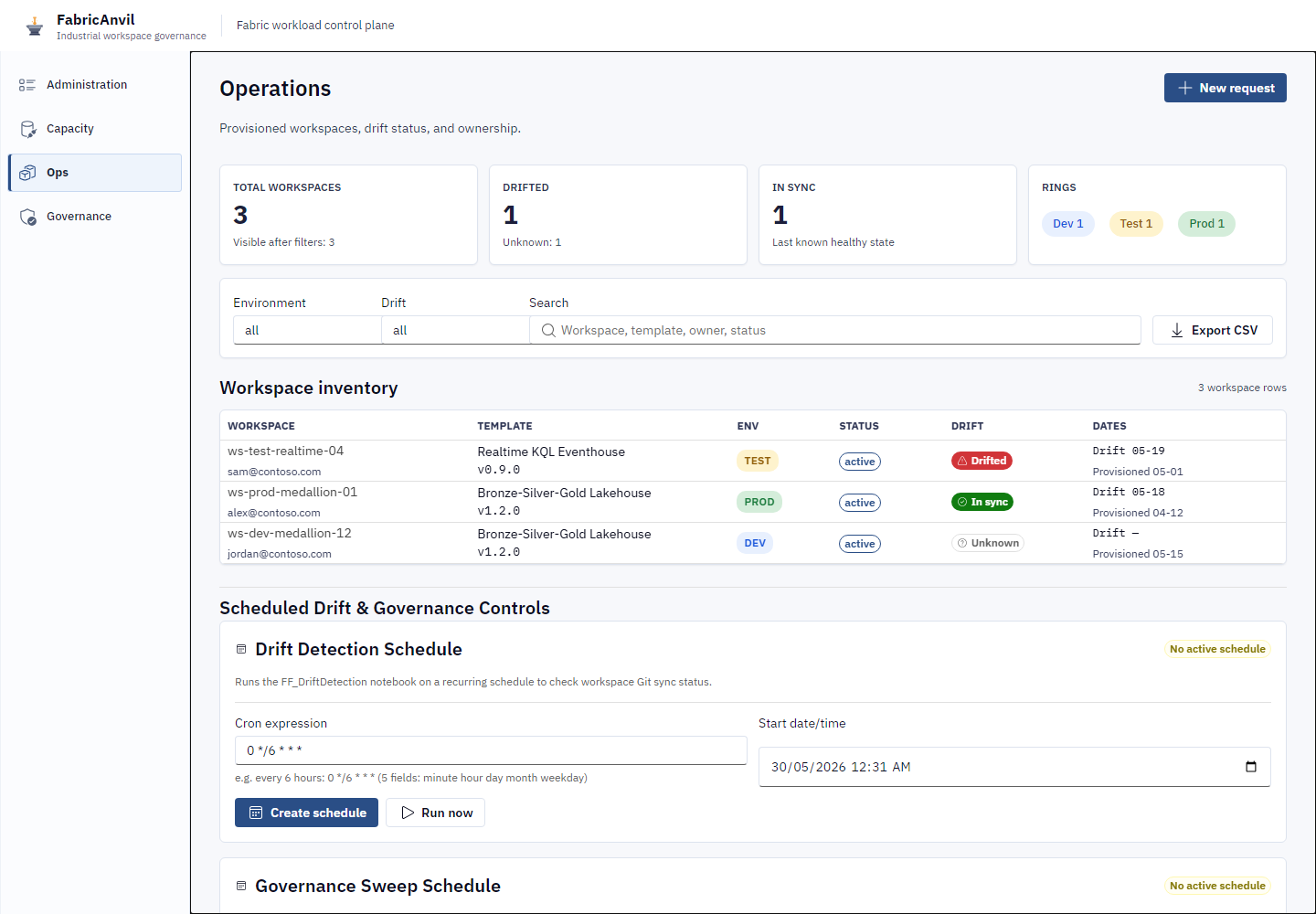Click the DEV environment badge

click(x=755, y=543)
